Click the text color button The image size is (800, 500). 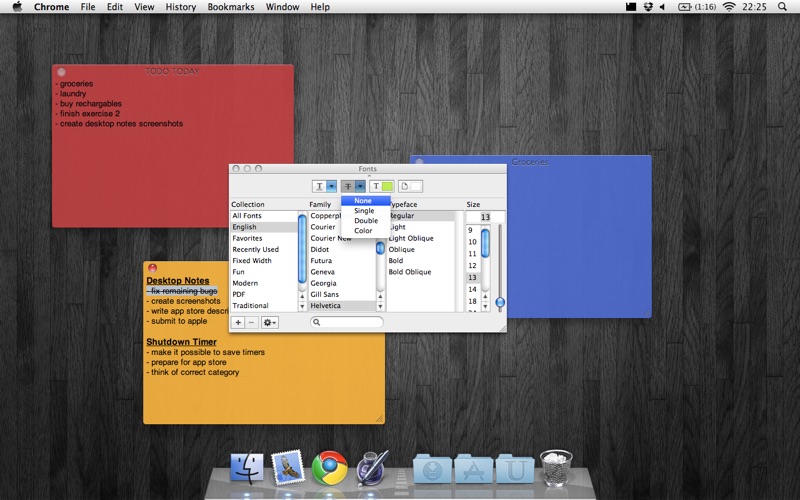click(381, 186)
